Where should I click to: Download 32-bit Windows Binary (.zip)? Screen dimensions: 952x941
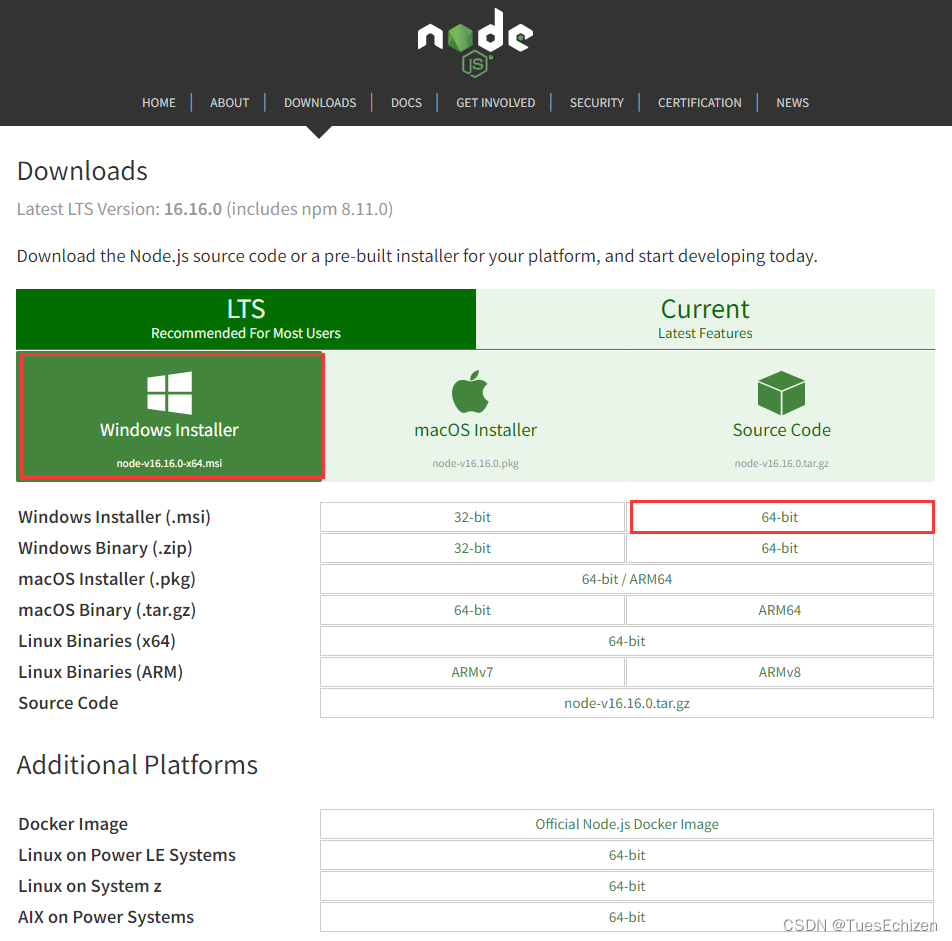[x=472, y=548]
